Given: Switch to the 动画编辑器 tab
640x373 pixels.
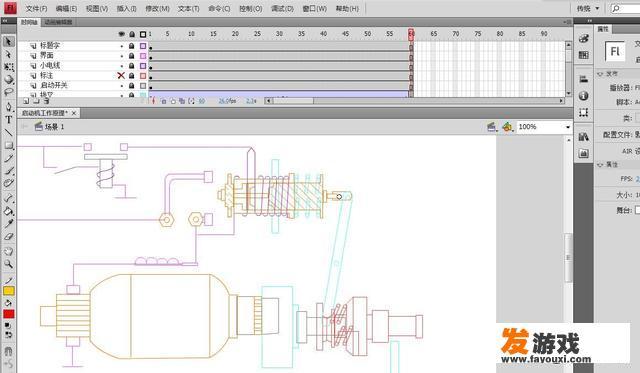Looking at the screenshot, I should pyautogui.click(x=58, y=22).
